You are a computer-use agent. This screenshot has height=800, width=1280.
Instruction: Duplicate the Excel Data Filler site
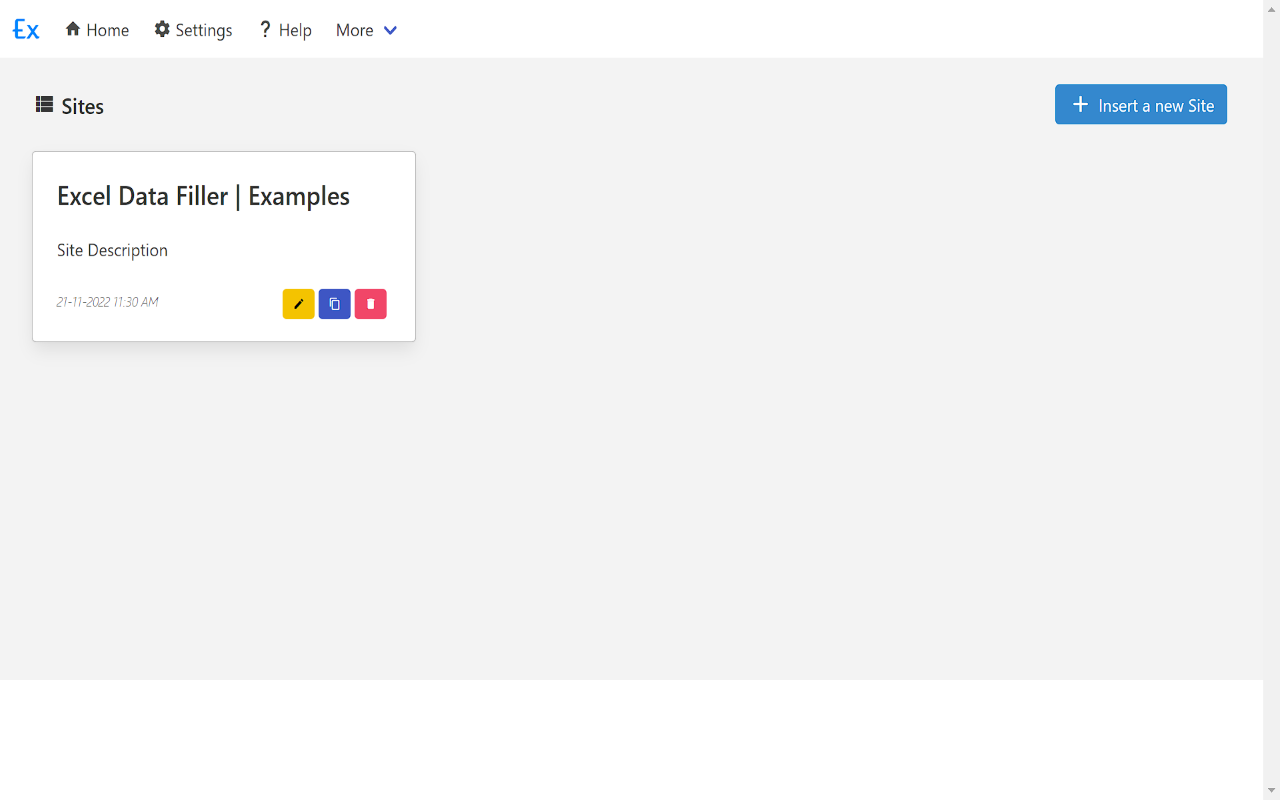[x=334, y=304]
